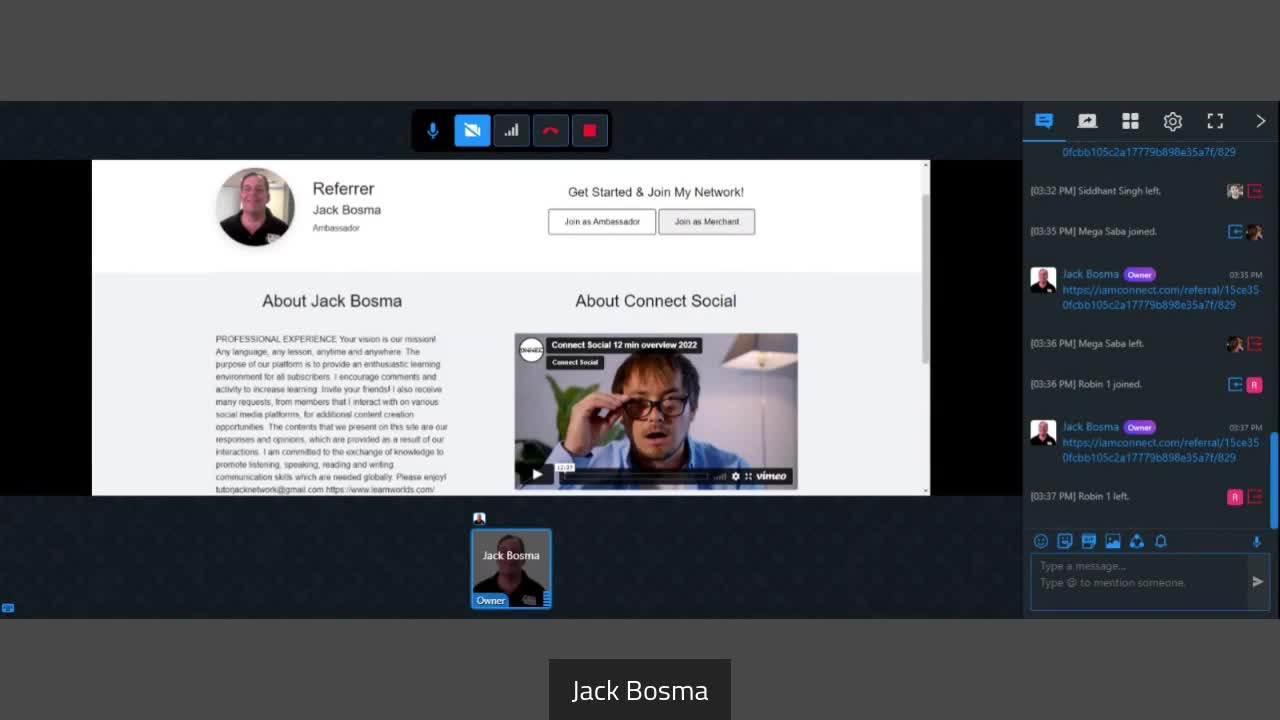Screen dimensions: 1280x720
Task: Toggle the camera off button
Action: coord(472,131)
